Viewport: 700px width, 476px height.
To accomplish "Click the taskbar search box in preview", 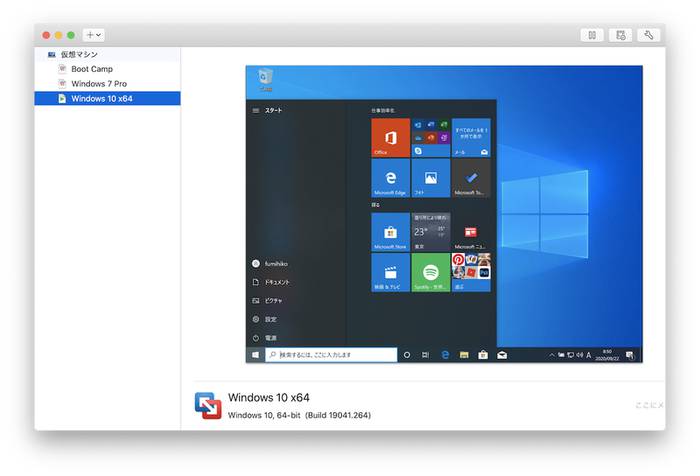I will tap(331, 355).
